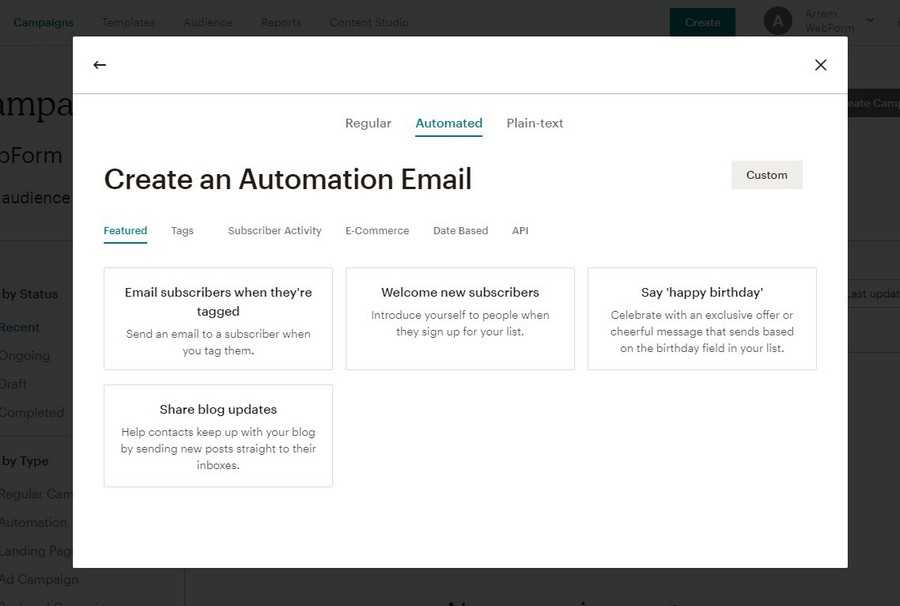Expand the account dropdown chevron

(x=869, y=20)
